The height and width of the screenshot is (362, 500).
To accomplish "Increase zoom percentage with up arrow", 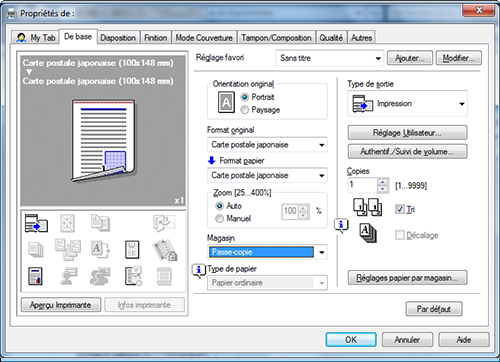I will [x=303, y=208].
